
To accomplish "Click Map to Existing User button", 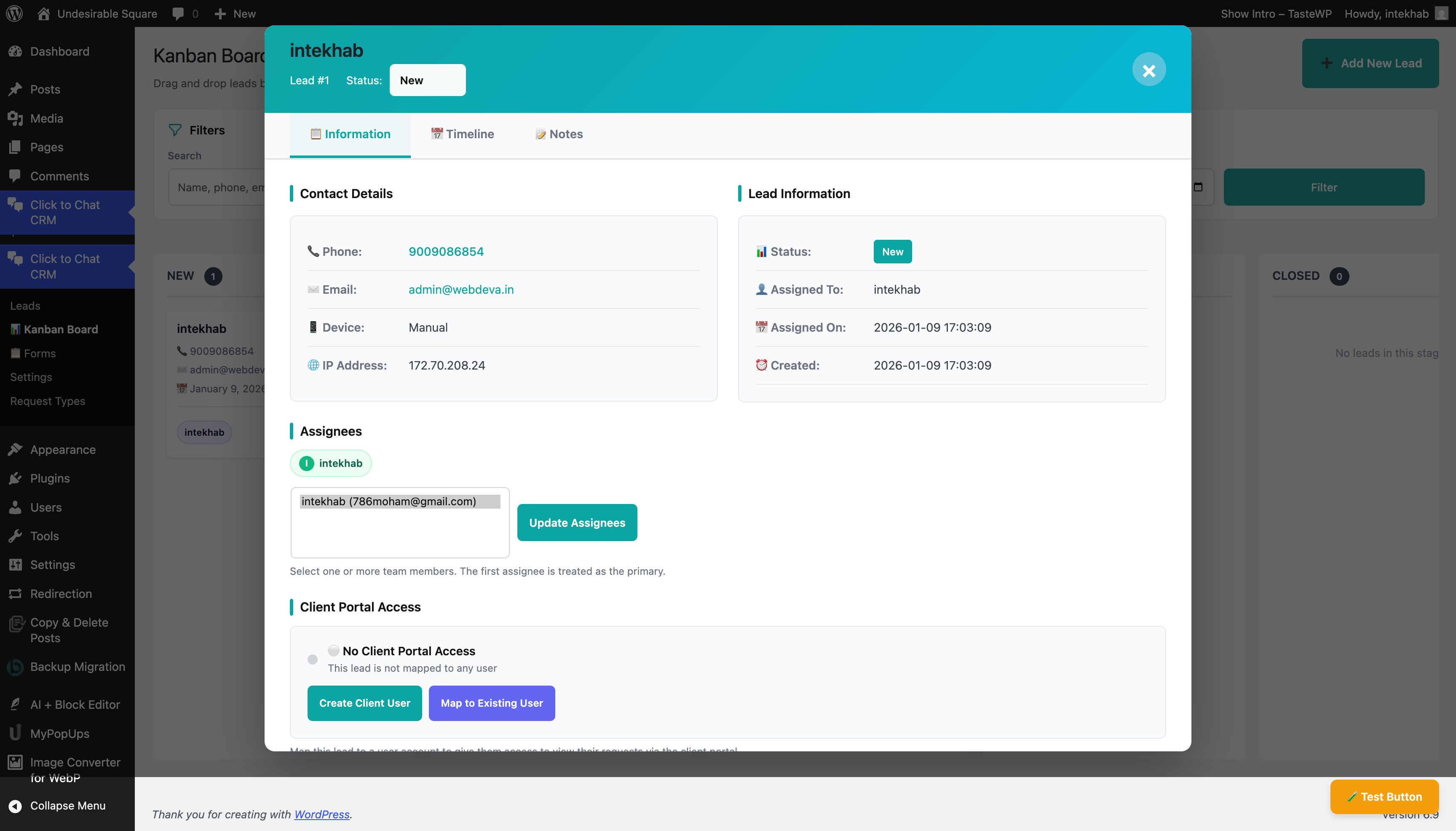I will 491,703.
